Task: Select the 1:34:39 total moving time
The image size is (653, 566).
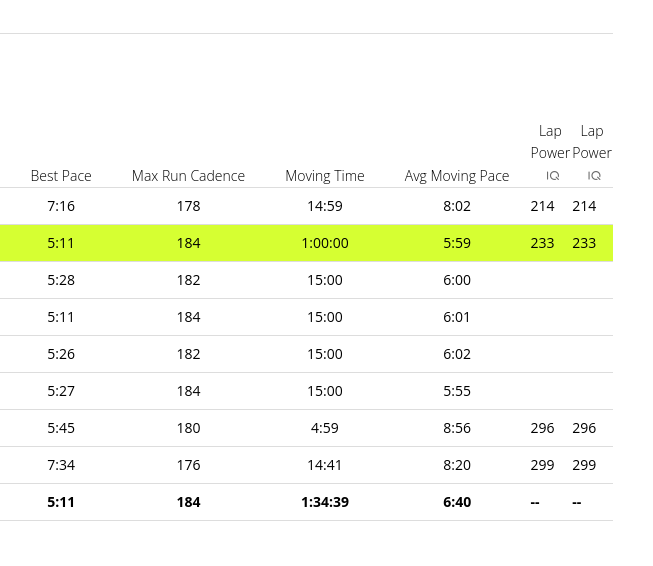Action: 325,503
